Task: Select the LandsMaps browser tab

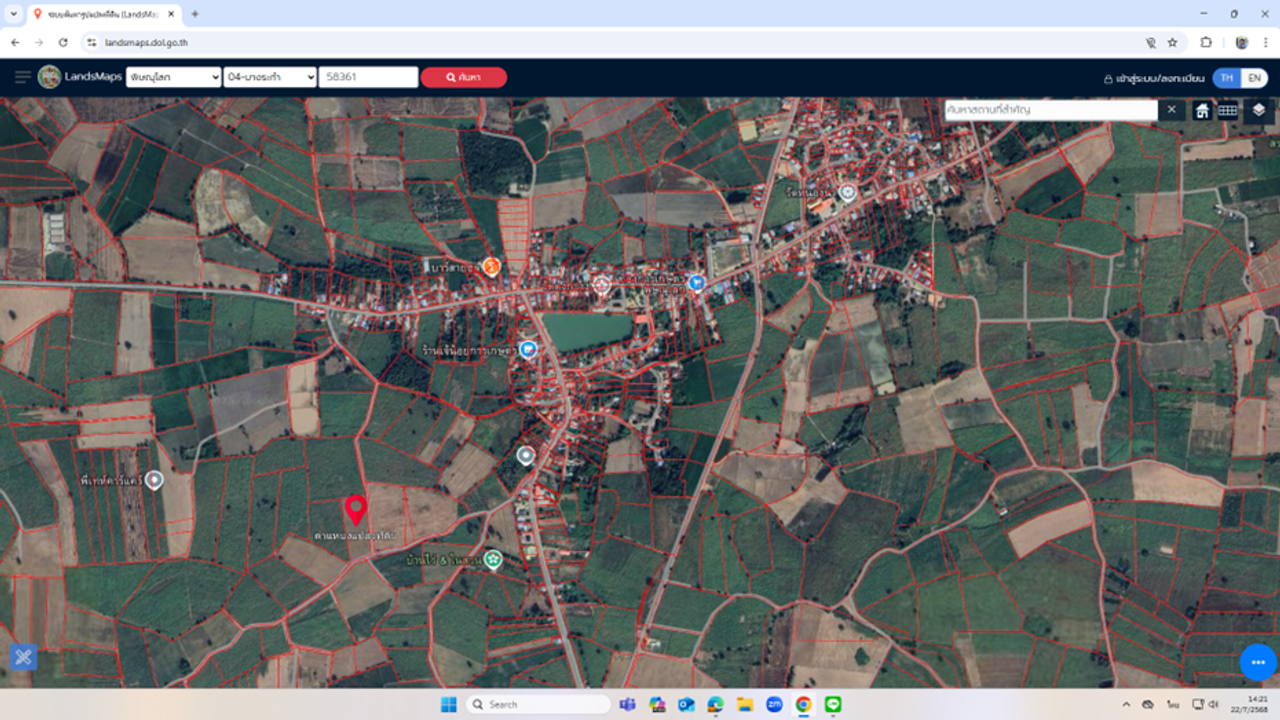Action: (100, 14)
